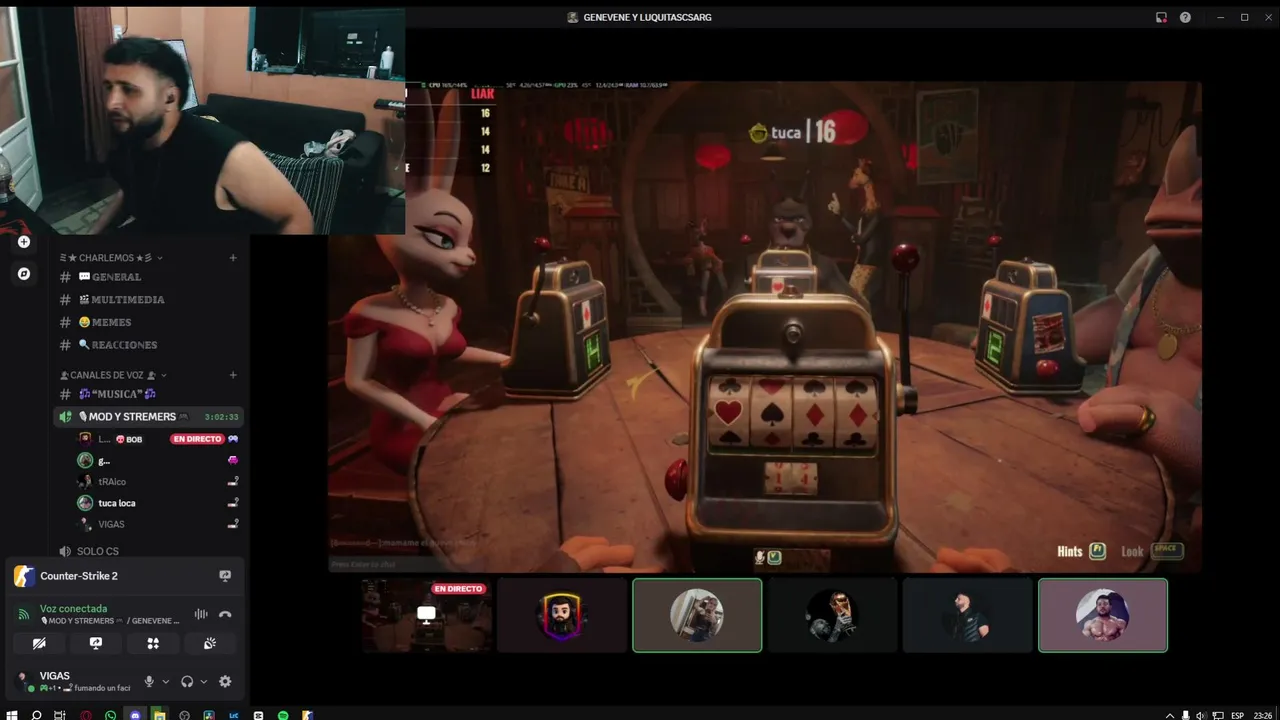The width and height of the screenshot is (1280, 720).
Task: Open the REACCIONES text channel
Action: (x=150, y=345)
